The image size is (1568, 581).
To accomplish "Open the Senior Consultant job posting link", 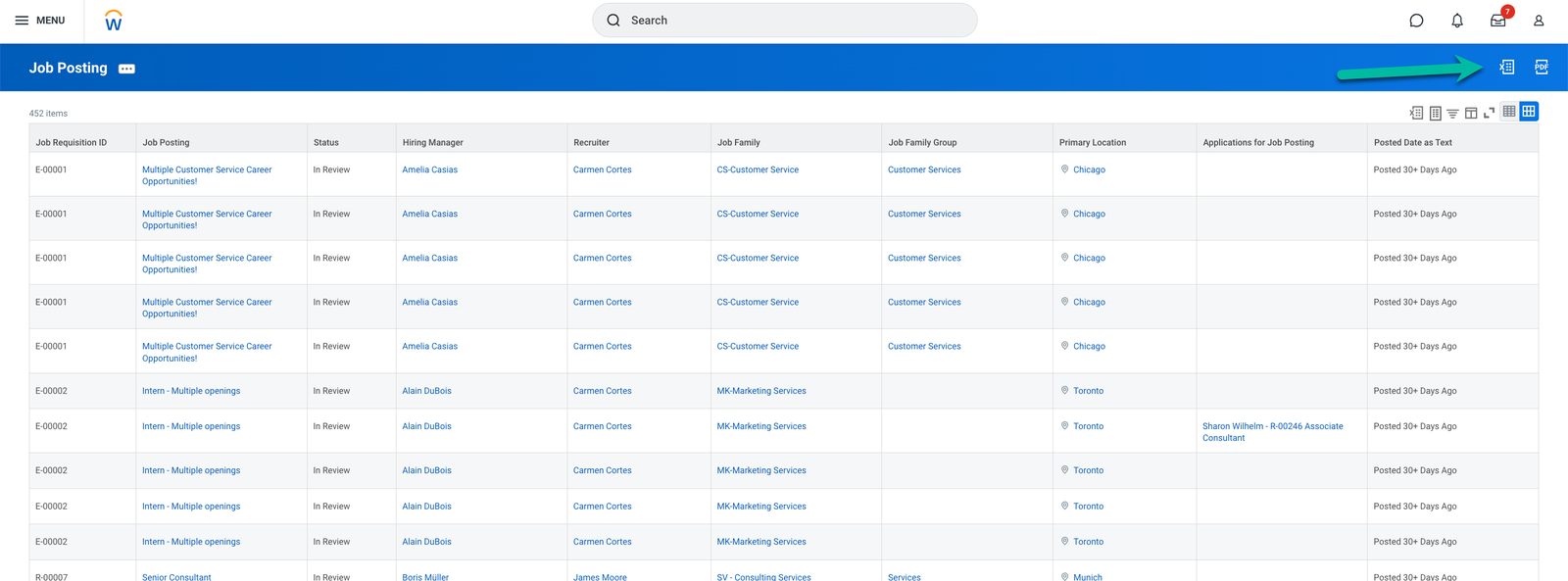I will tap(176, 577).
